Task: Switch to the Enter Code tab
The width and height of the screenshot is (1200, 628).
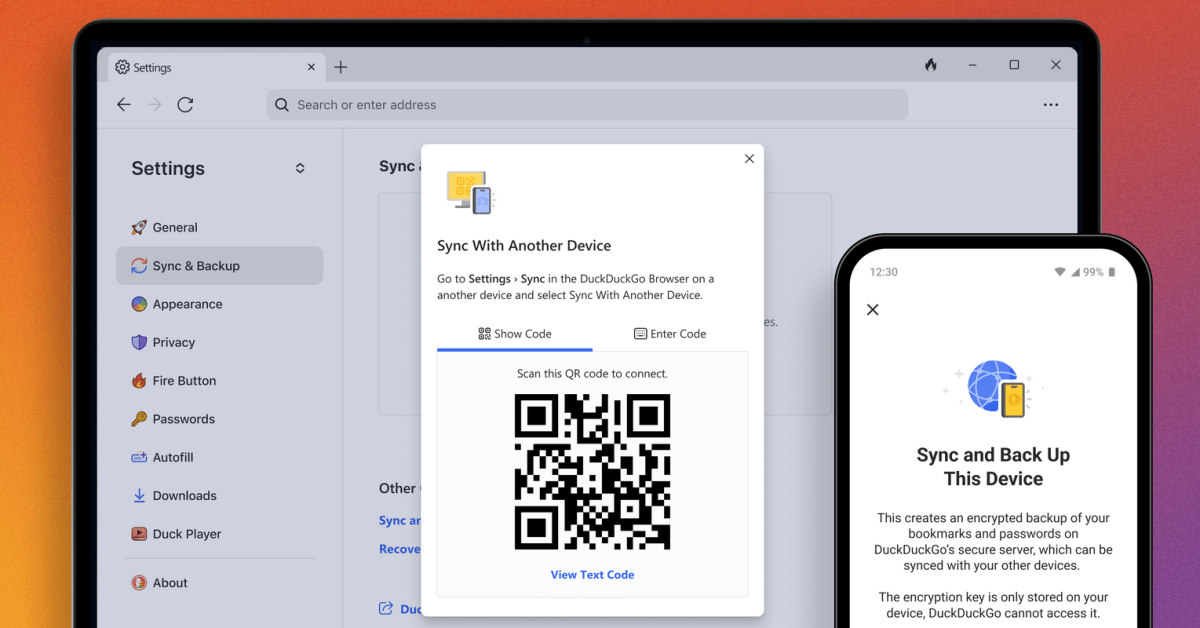Action: (x=670, y=334)
